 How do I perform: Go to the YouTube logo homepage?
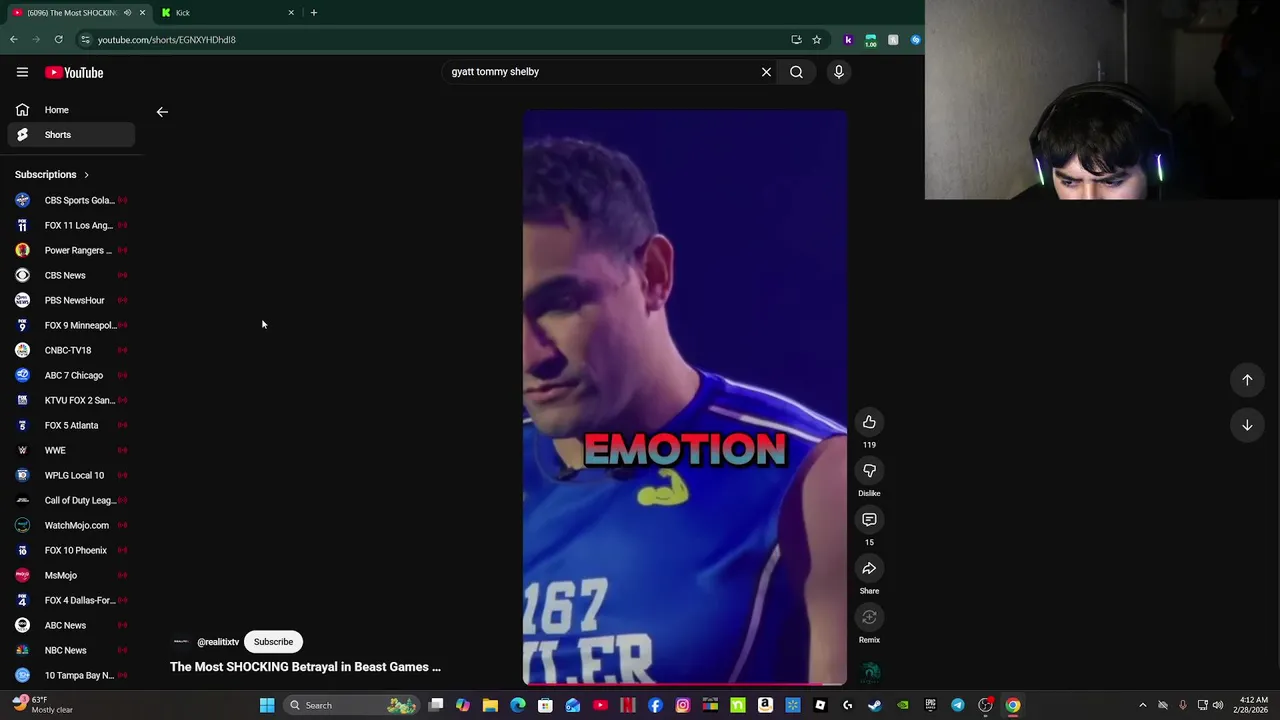[x=74, y=72]
